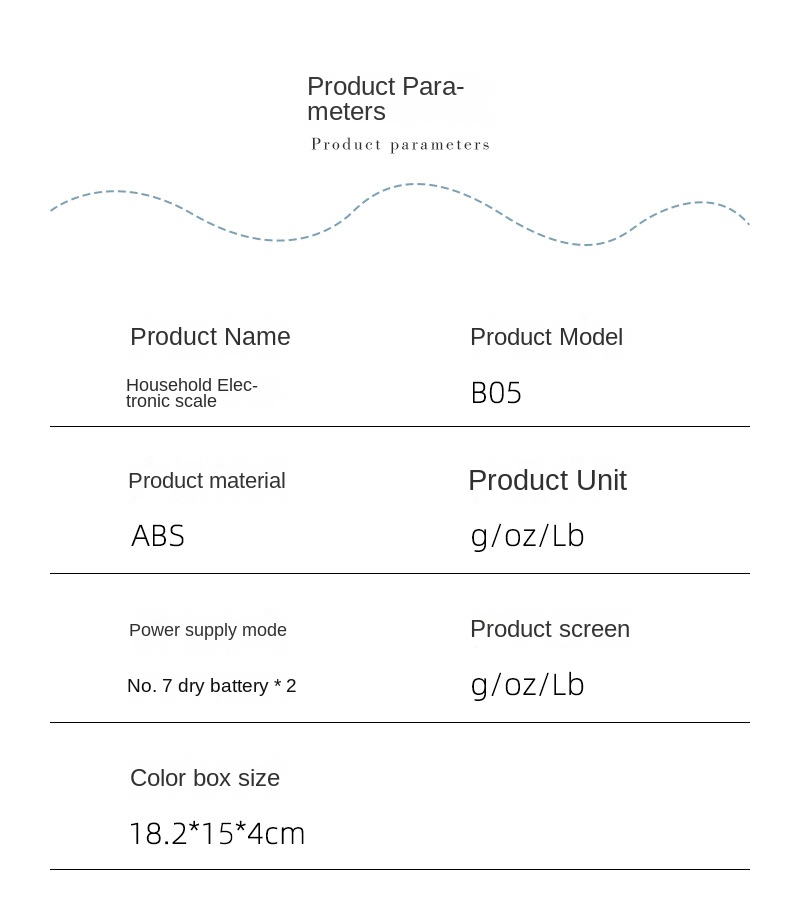The width and height of the screenshot is (800, 901).
Task: Click the "No. 7 dry battery * 2" text
Action: pos(211,686)
